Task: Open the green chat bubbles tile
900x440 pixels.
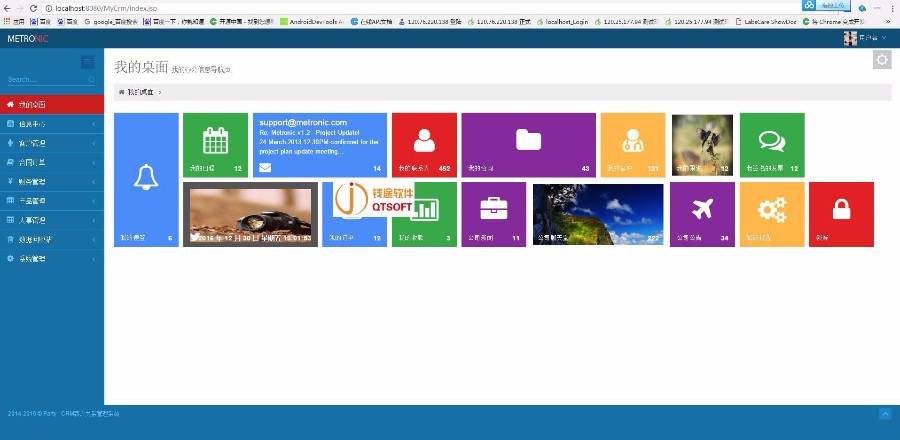Action: pos(772,145)
